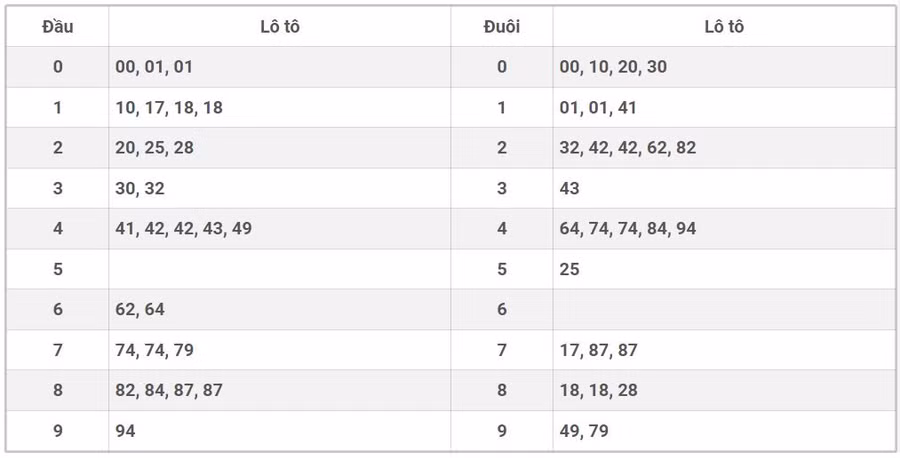The width and height of the screenshot is (900, 458).
Task: Select the 64, 74, 74, 84, 94 cell
Action: click(x=627, y=229)
